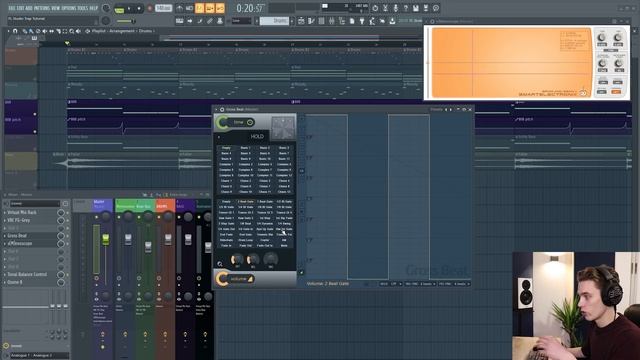Select Basic 1 time slot
The height and width of the screenshot is (360, 640).
point(245,148)
